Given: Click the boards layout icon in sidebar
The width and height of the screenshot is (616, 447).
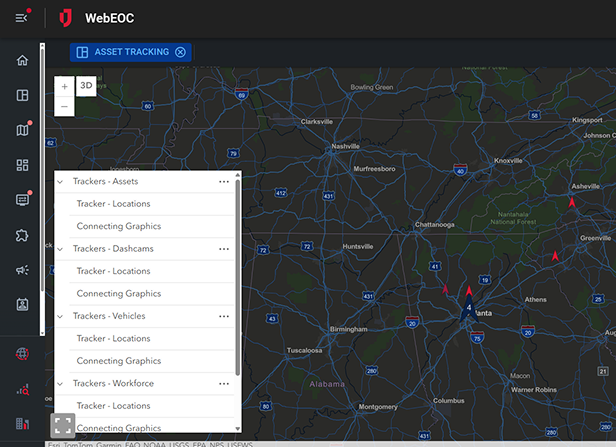Looking at the screenshot, I should (22, 96).
